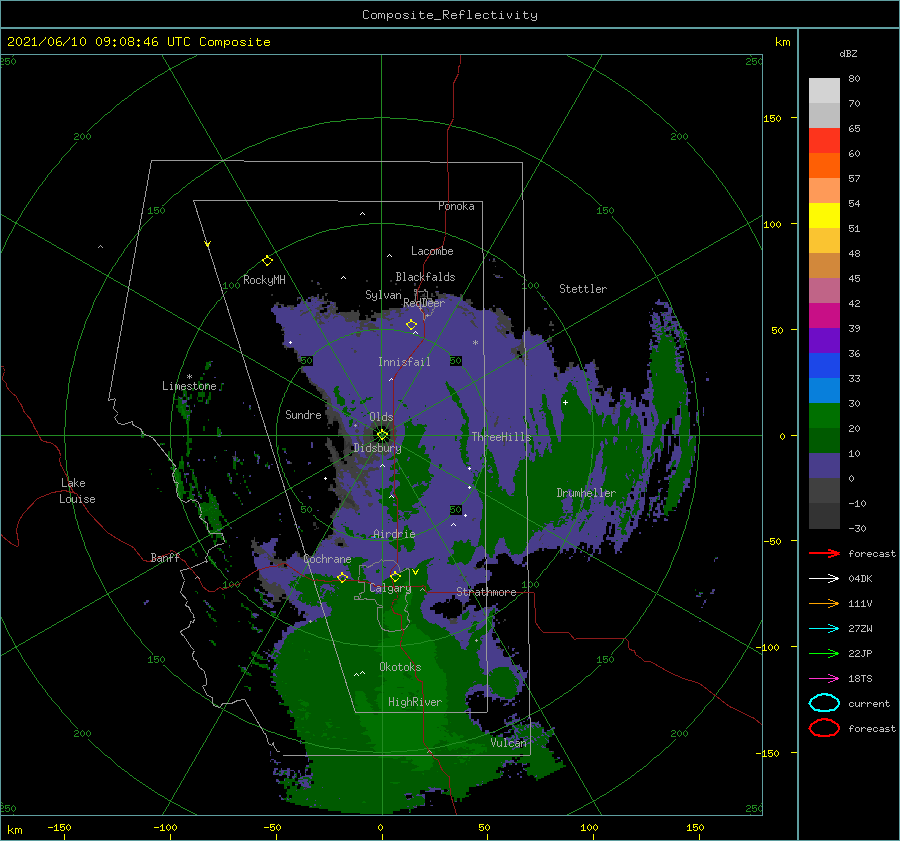Click the 39 dBZ purple swatch

824,340
